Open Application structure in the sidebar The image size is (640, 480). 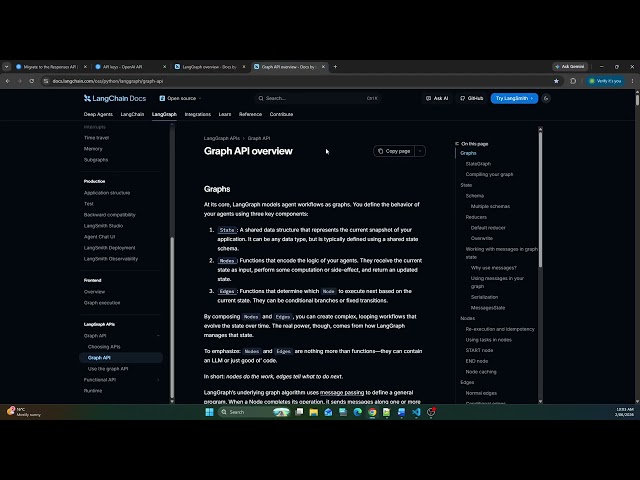click(x=107, y=193)
